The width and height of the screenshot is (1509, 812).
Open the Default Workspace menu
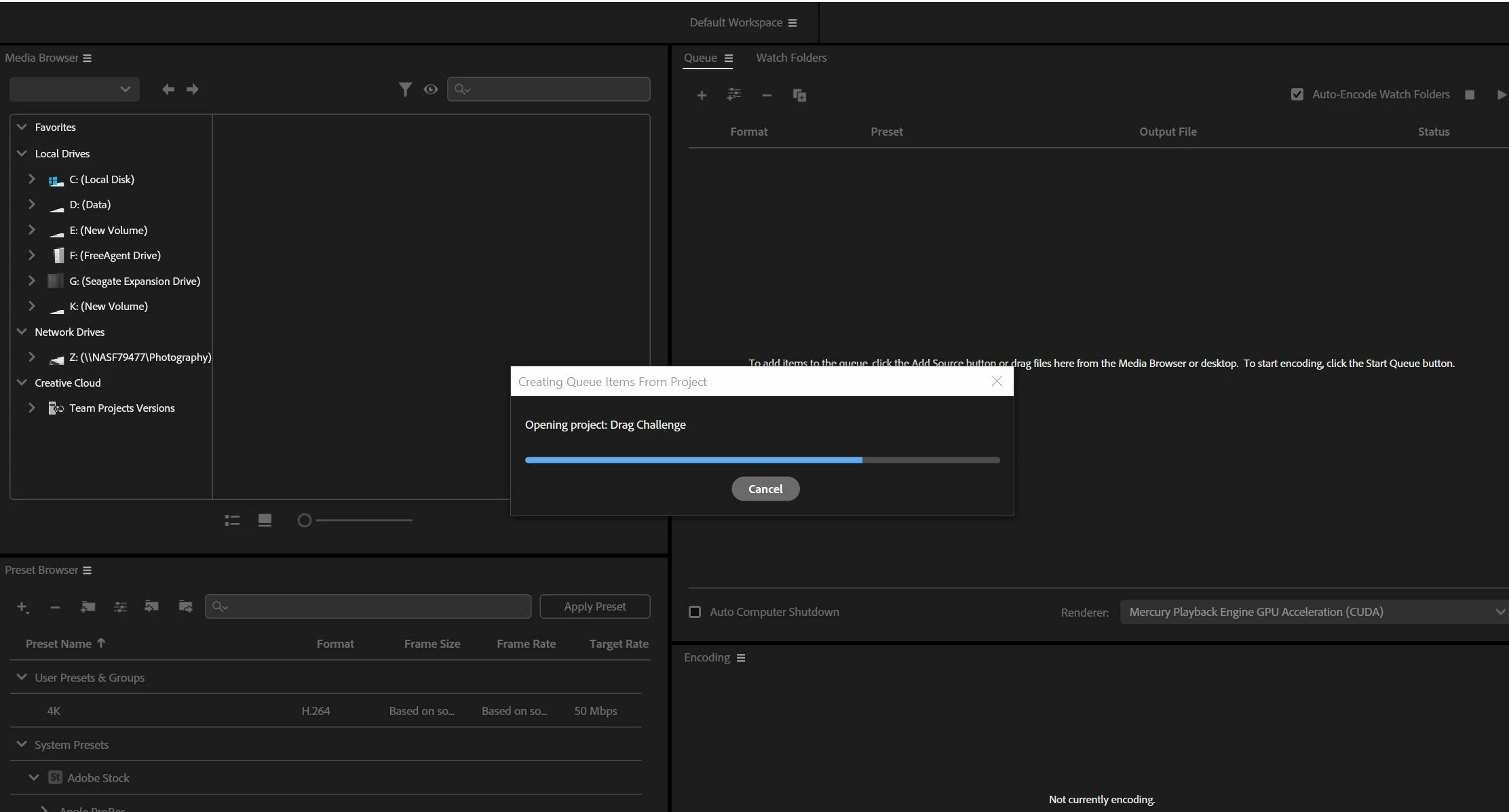743,22
